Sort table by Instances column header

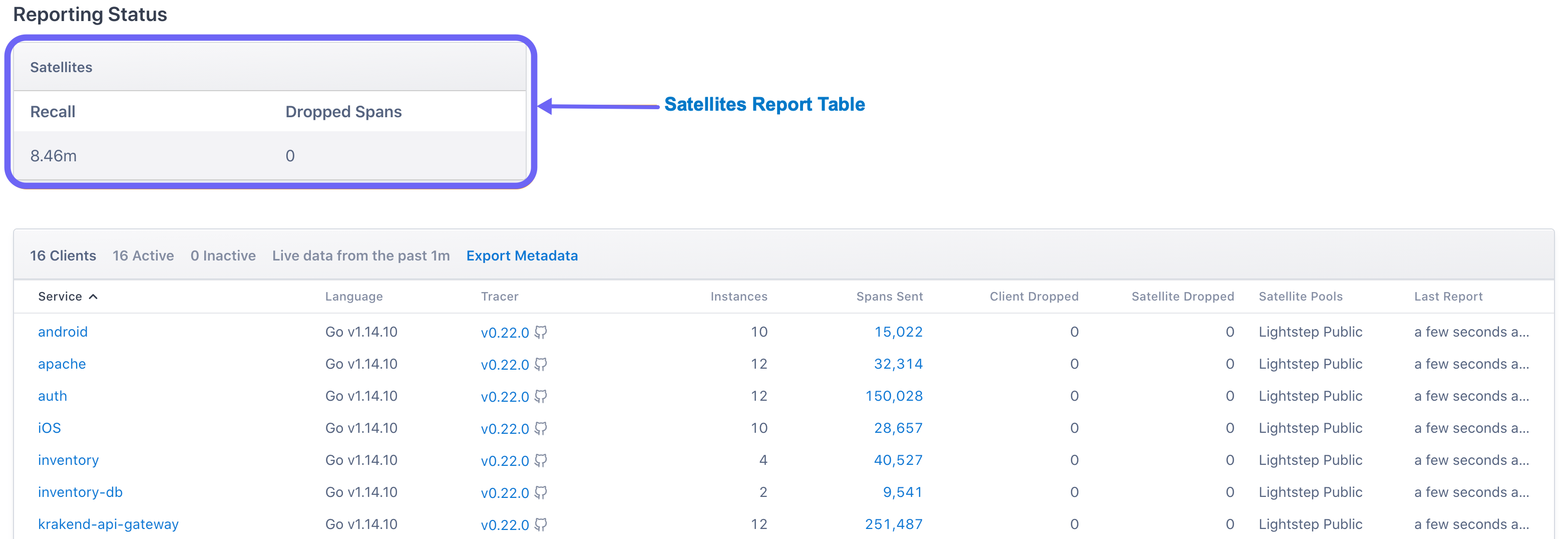pos(738,297)
